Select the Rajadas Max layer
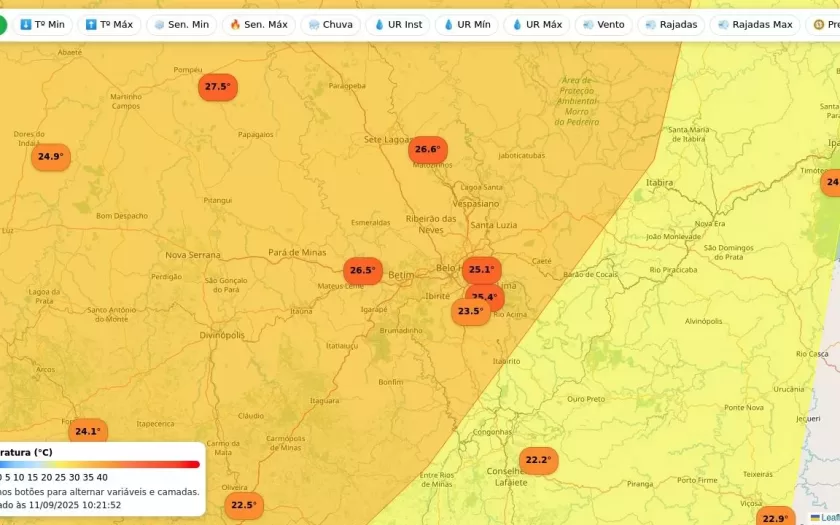Screen dimensions: 840x525 point(753,24)
